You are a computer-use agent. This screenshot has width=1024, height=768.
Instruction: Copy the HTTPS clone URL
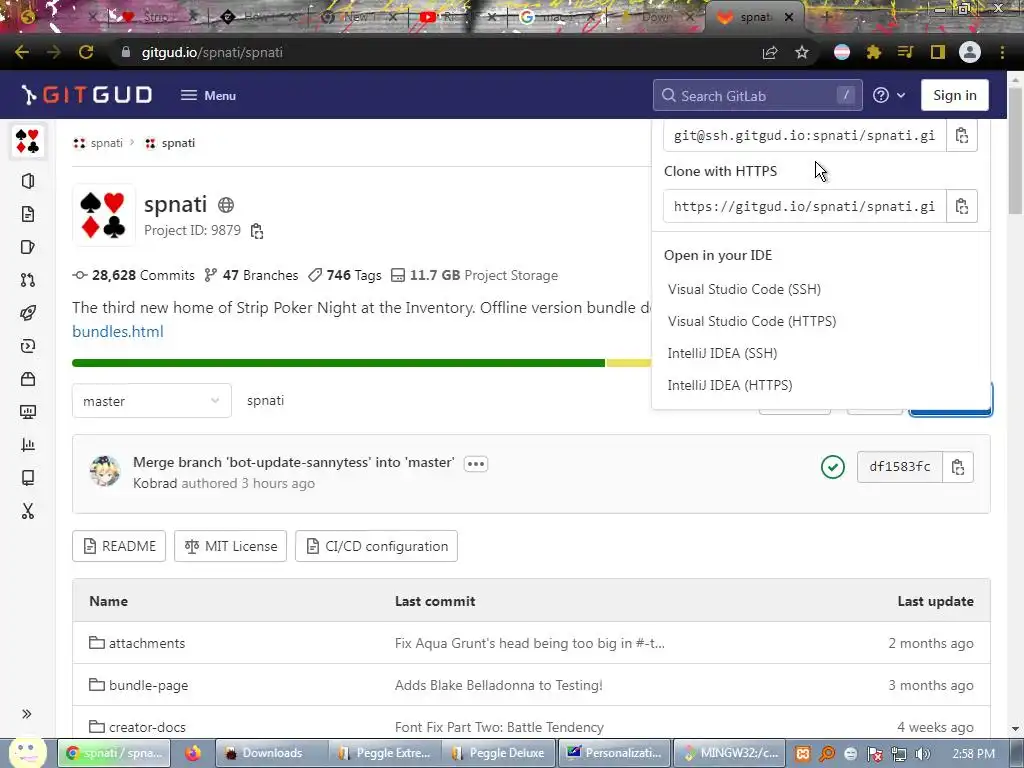coord(961,206)
